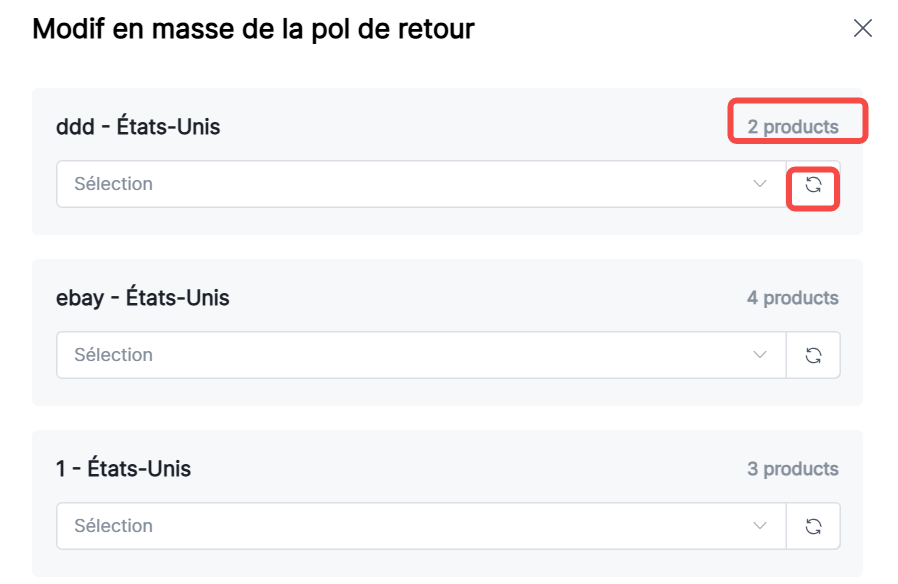The width and height of the screenshot is (898, 584).
Task: Refresh return policies for ddd - États-Unis
Action: [813, 184]
